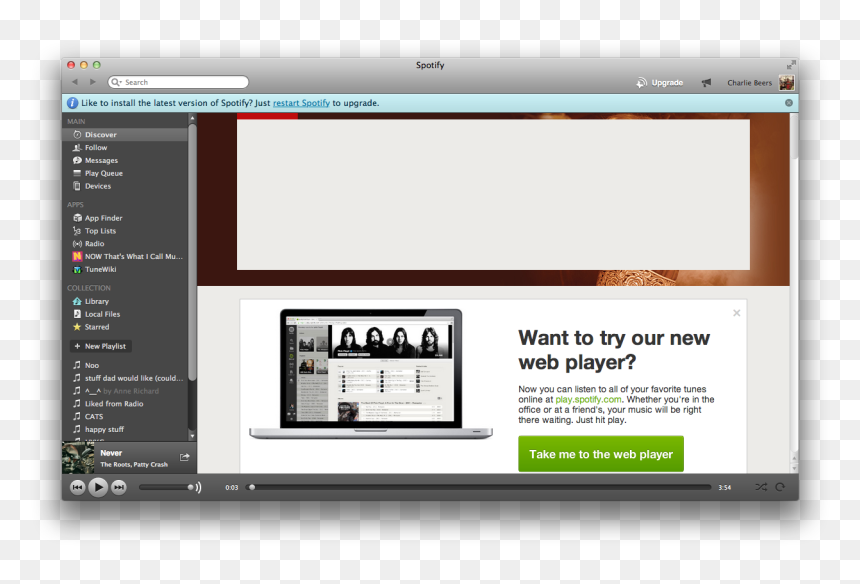Open the Charlie Beers account menu
860x584 pixels.
(749, 83)
